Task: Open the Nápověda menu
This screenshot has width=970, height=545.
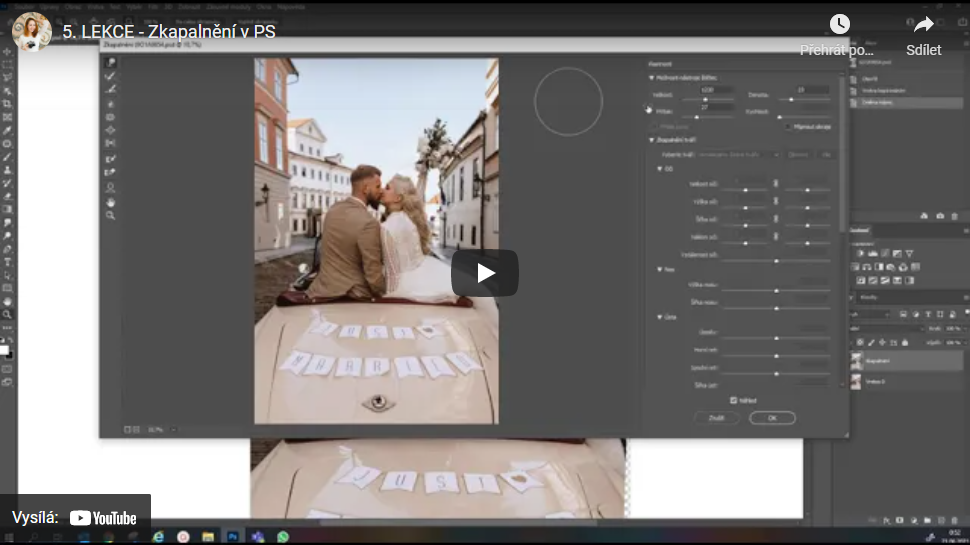Action: pos(291,7)
